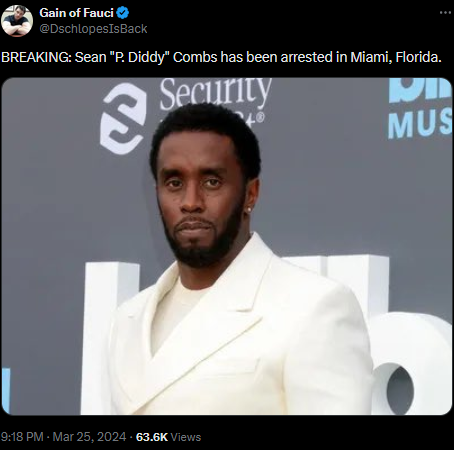The width and height of the screenshot is (454, 450).
Task: Visit the @DschlopesIsBack handle link
Action: [93, 29]
